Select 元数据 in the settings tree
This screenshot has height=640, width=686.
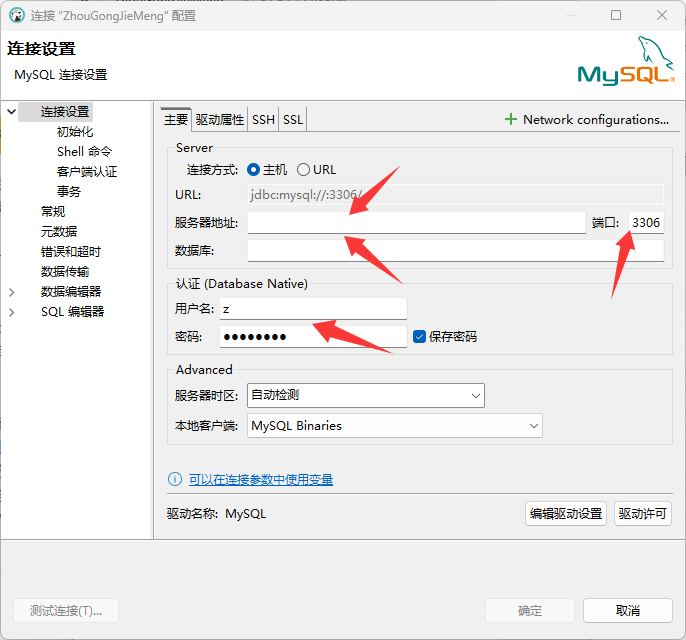click(59, 231)
